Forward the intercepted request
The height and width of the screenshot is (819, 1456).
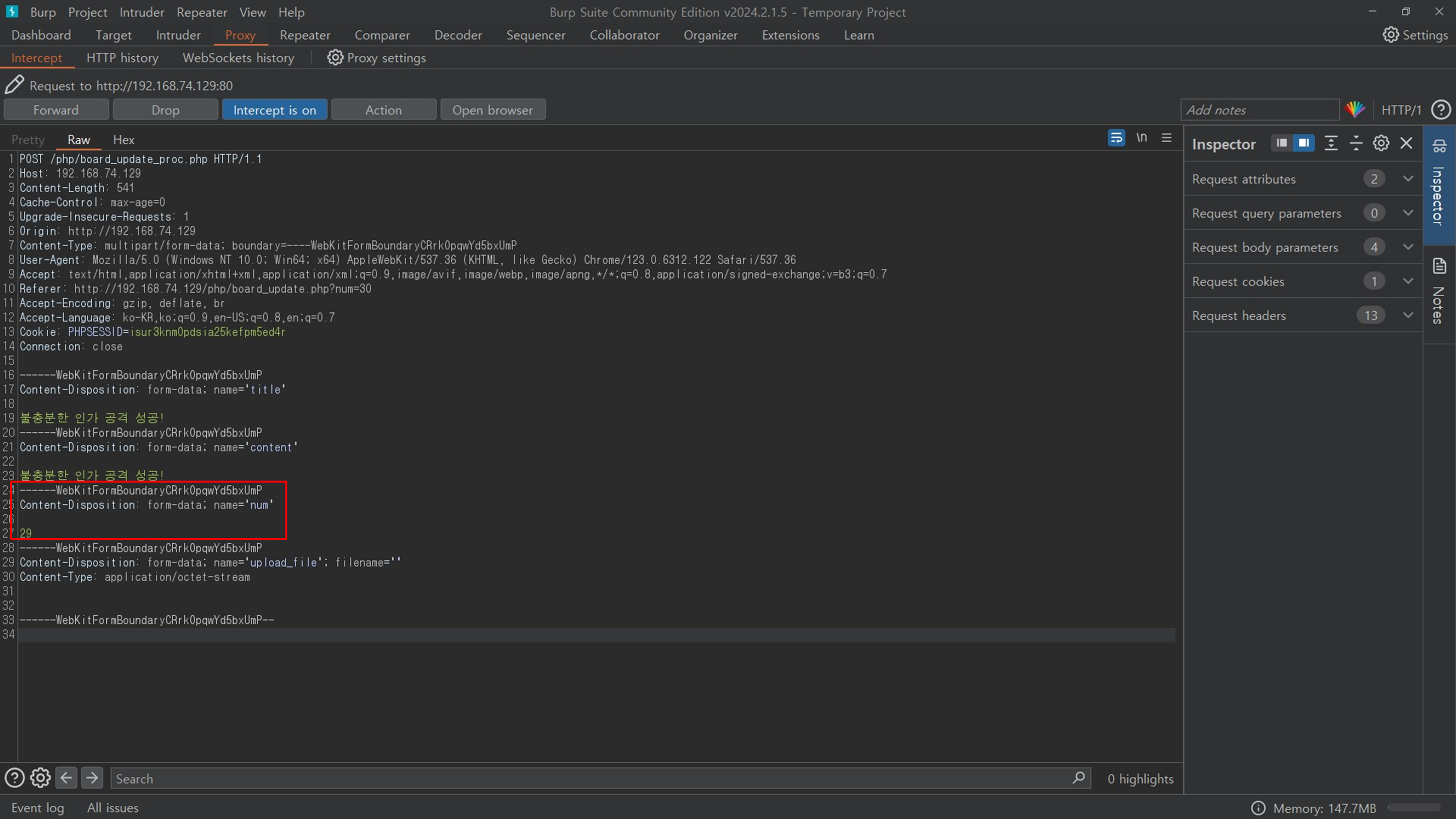tap(56, 110)
